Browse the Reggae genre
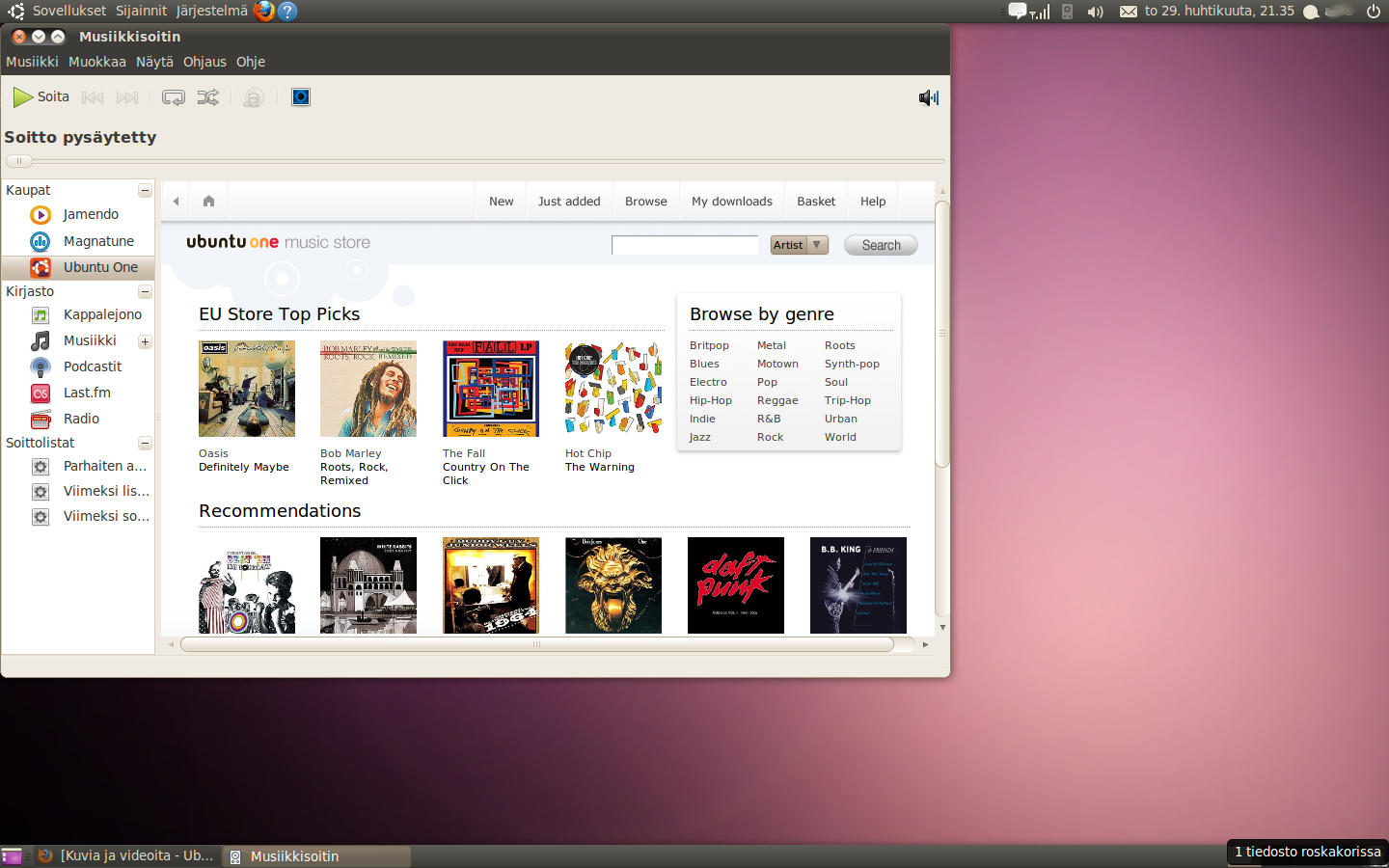 point(777,400)
